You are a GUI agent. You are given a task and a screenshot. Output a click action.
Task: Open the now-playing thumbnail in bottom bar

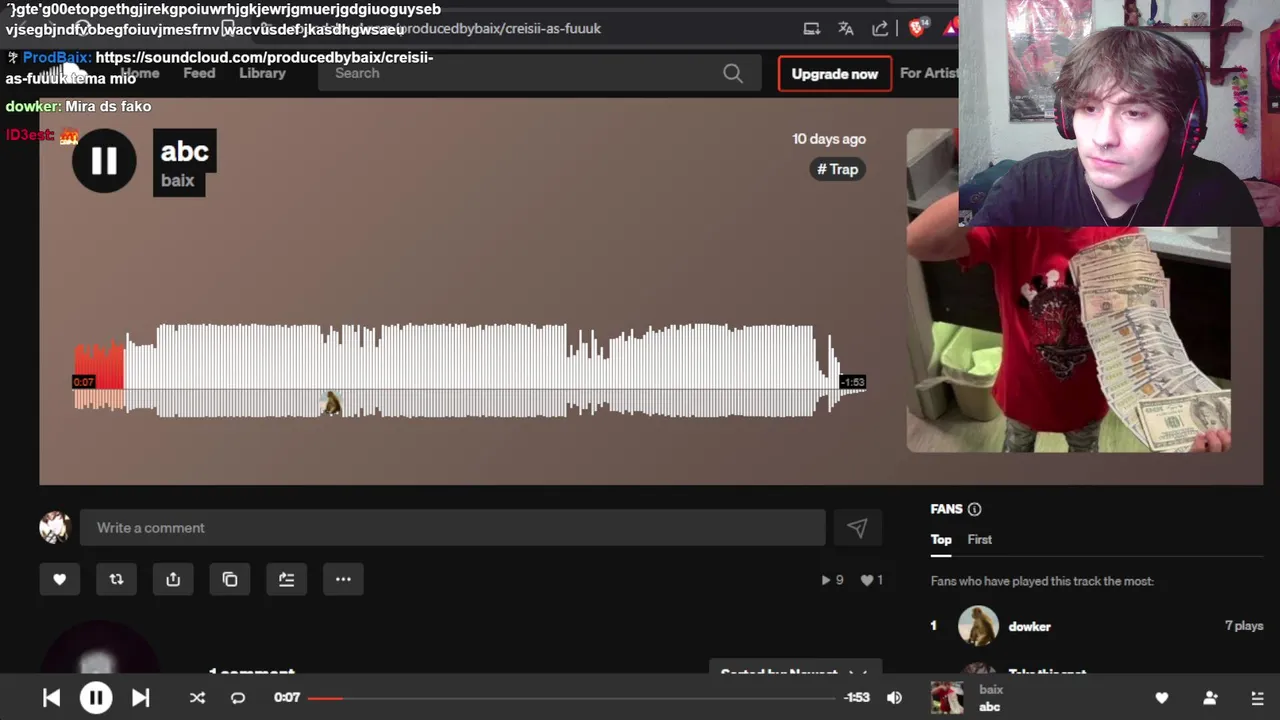click(x=947, y=698)
